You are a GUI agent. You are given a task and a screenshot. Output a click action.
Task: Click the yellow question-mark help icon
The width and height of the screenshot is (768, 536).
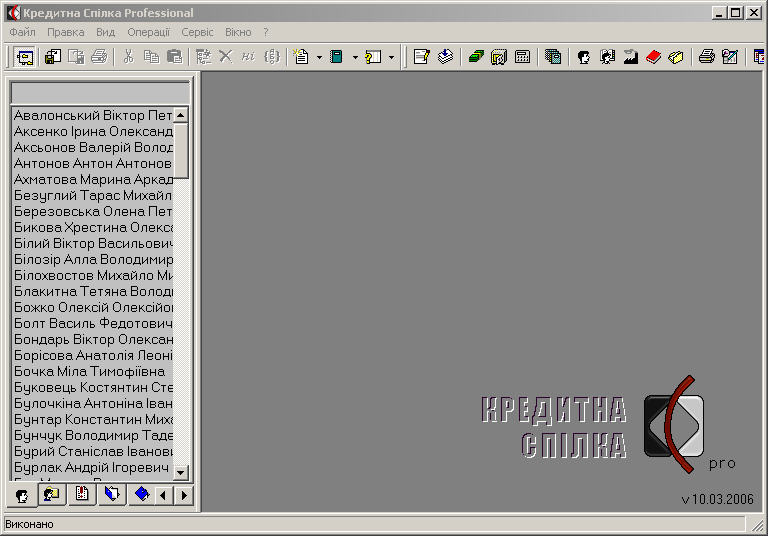coord(373,57)
